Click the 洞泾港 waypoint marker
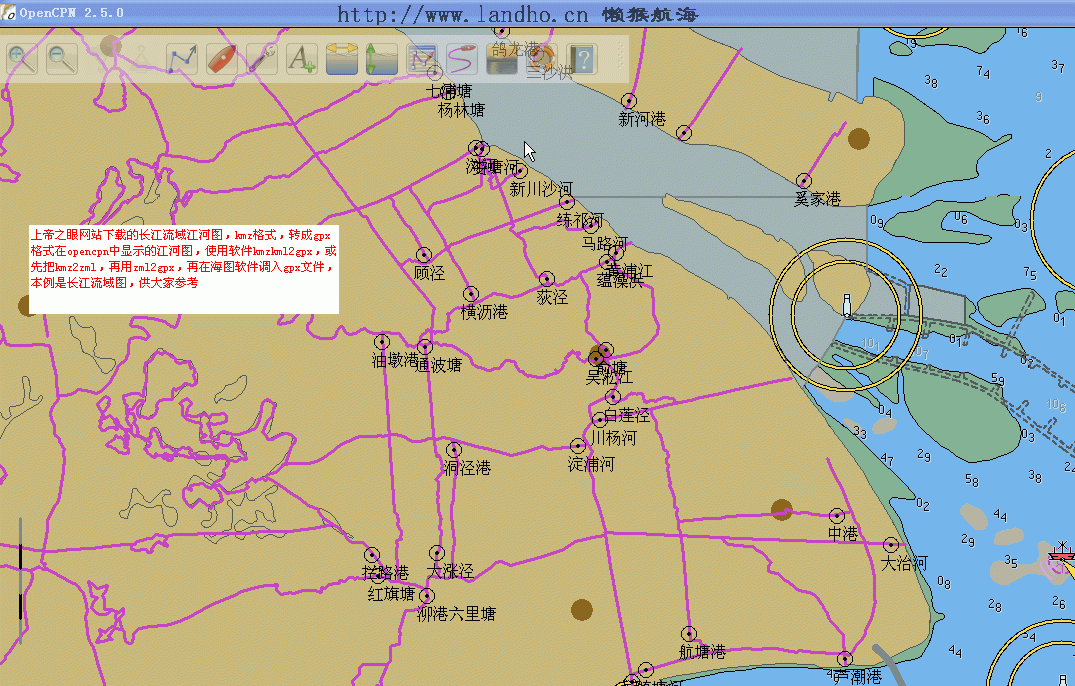1075x686 pixels. pos(453,450)
